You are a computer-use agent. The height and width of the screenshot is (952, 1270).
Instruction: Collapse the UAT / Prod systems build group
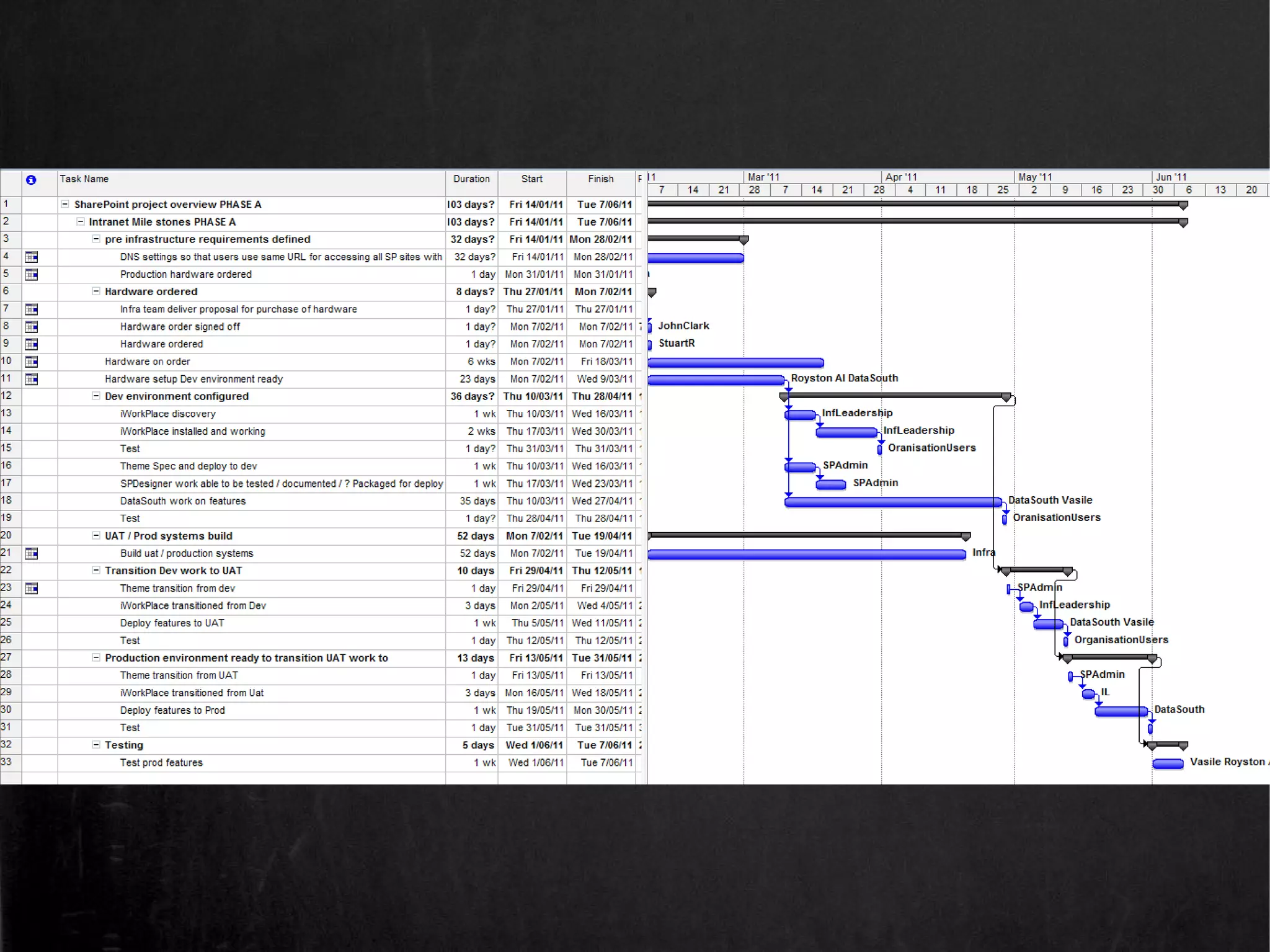pyautogui.click(x=96, y=535)
